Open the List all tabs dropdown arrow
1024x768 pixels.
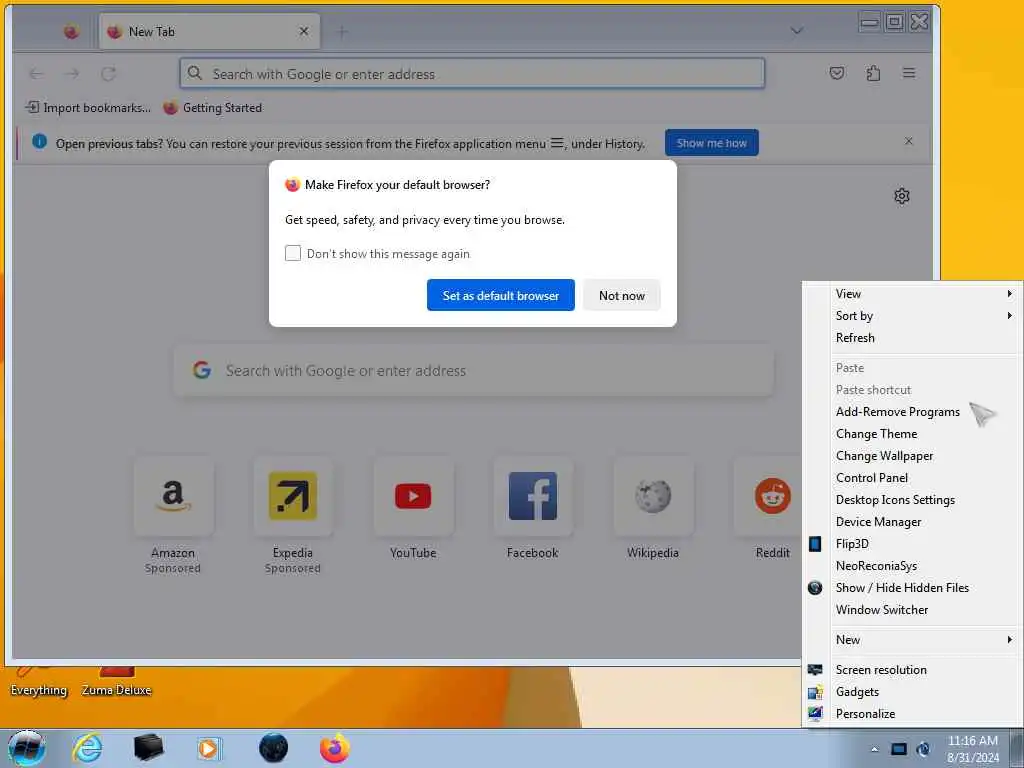tap(796, 31)
